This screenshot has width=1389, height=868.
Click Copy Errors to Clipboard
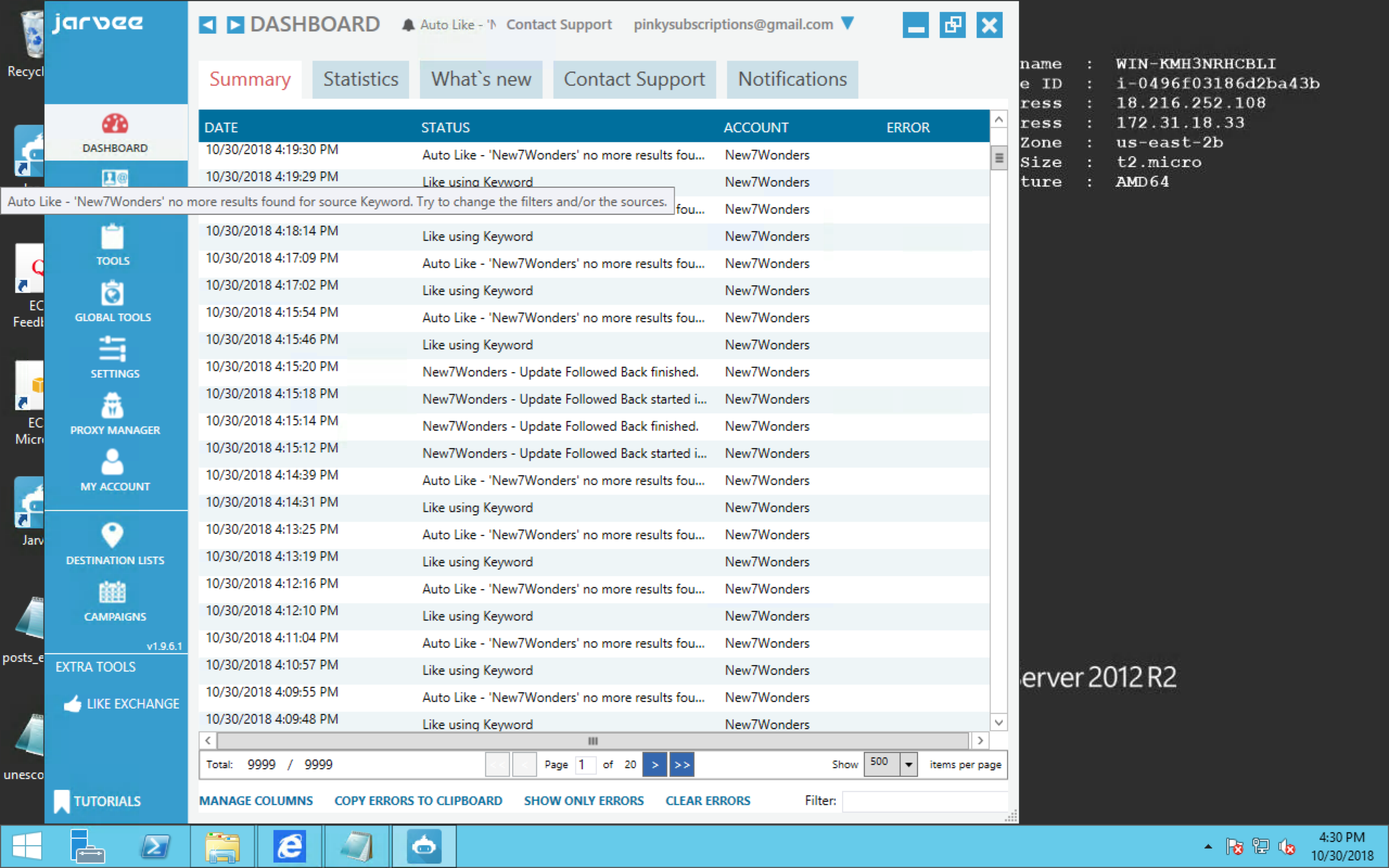click(418, 801)
